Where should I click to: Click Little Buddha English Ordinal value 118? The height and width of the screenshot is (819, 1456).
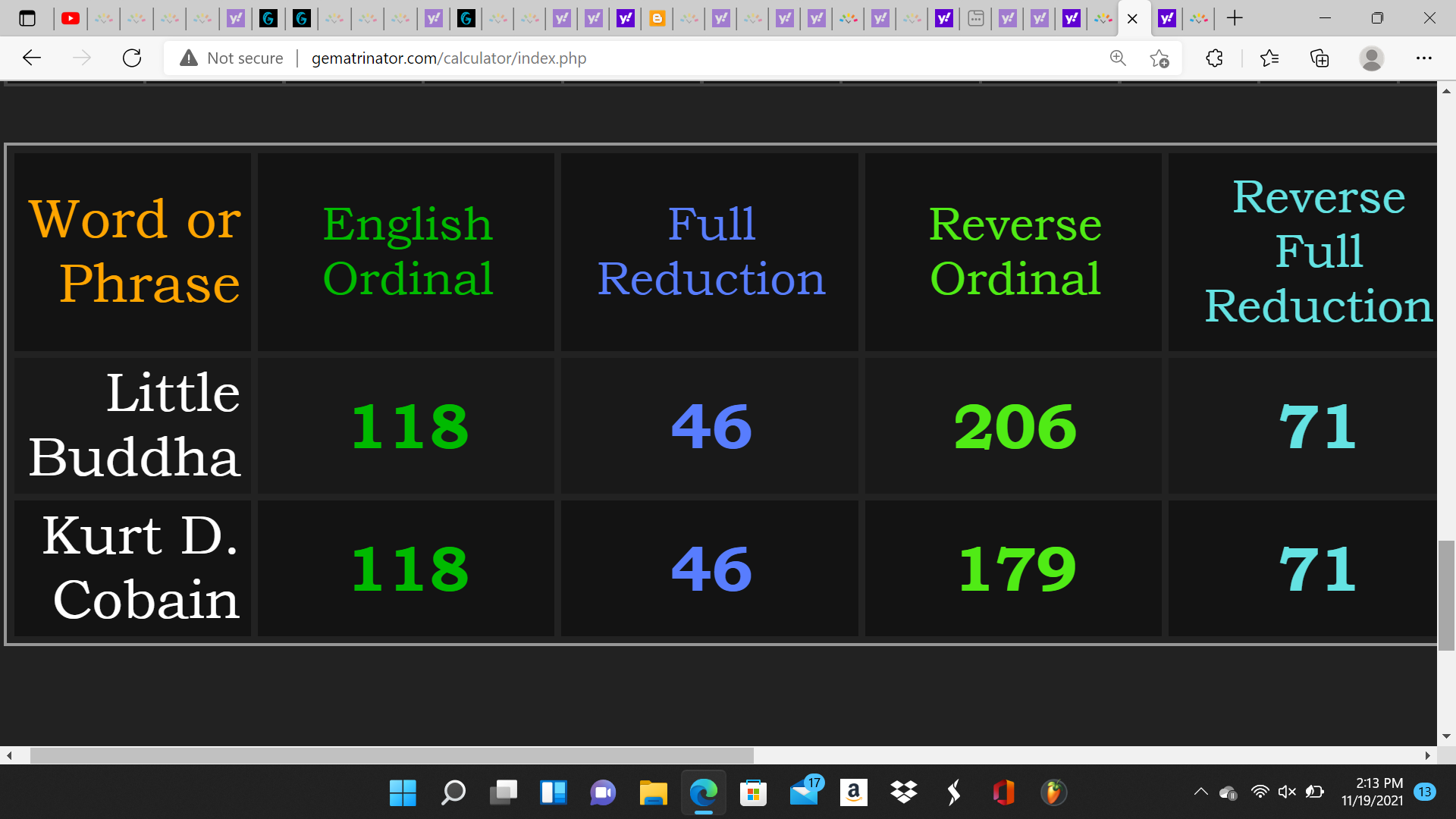tap(409, 427)
